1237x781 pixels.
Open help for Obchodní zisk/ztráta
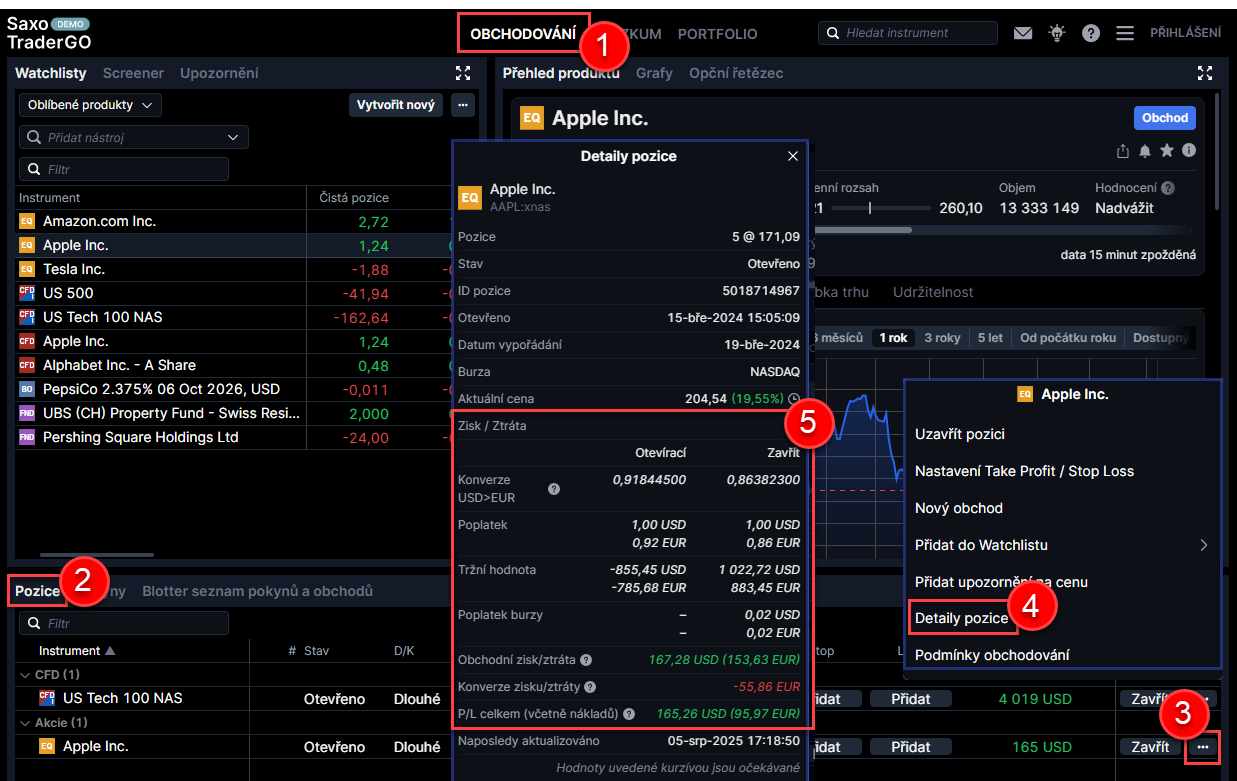point(586,660)
